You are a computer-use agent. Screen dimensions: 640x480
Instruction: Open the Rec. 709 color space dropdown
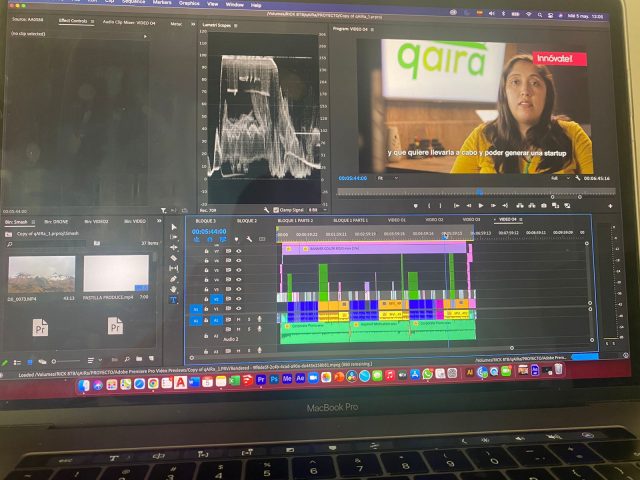[x=210, y=210]
